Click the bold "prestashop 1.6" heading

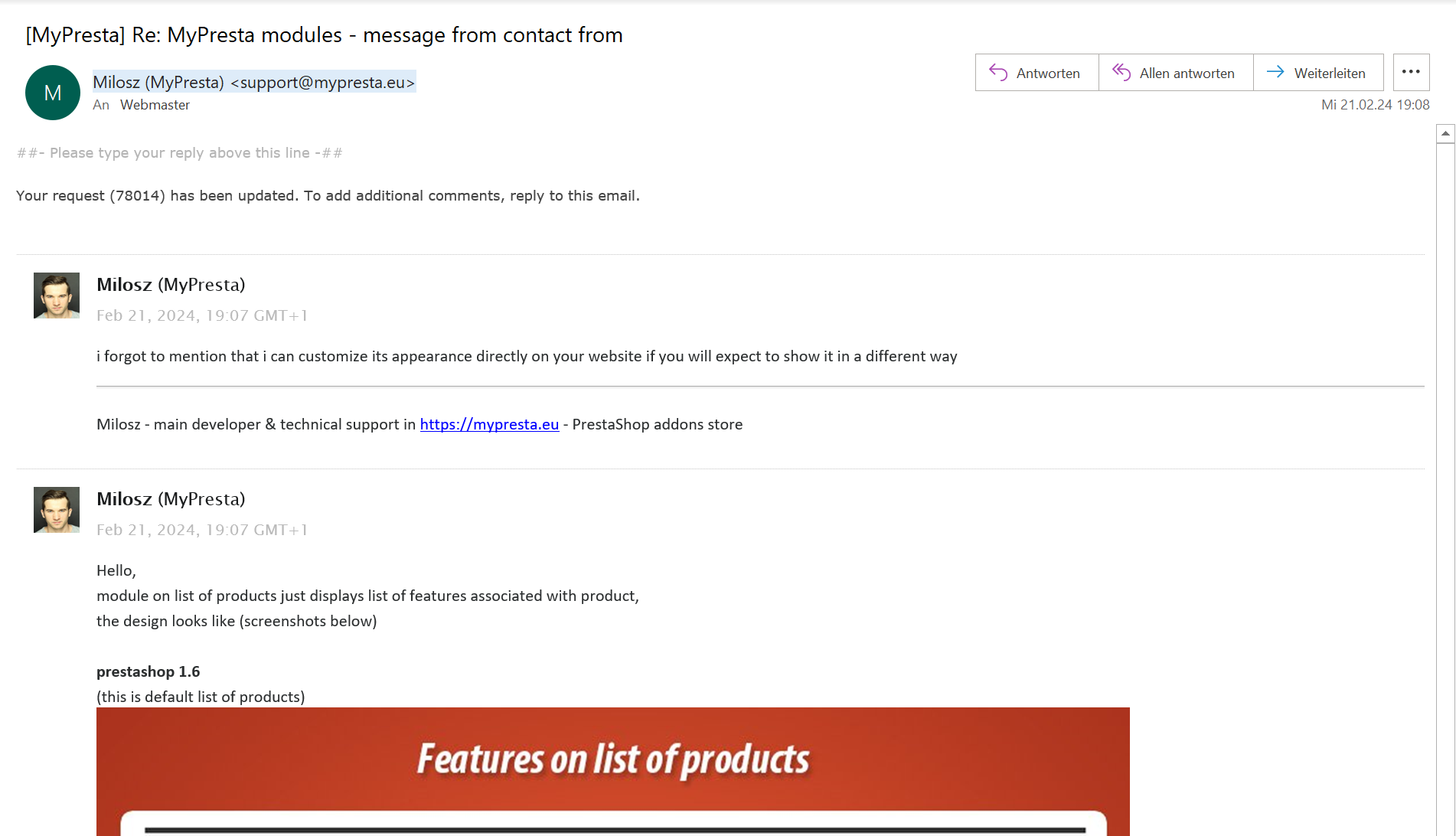pyautogui.click(x=148, y=672)
